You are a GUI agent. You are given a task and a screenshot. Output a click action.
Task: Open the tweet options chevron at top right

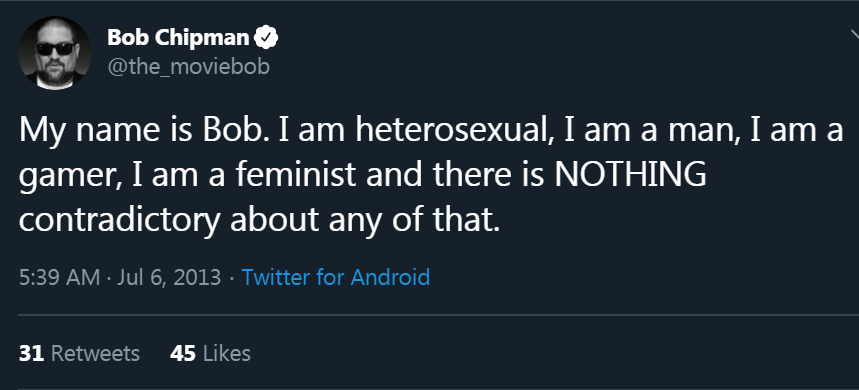pyautogui.click(x=855, y=37)
